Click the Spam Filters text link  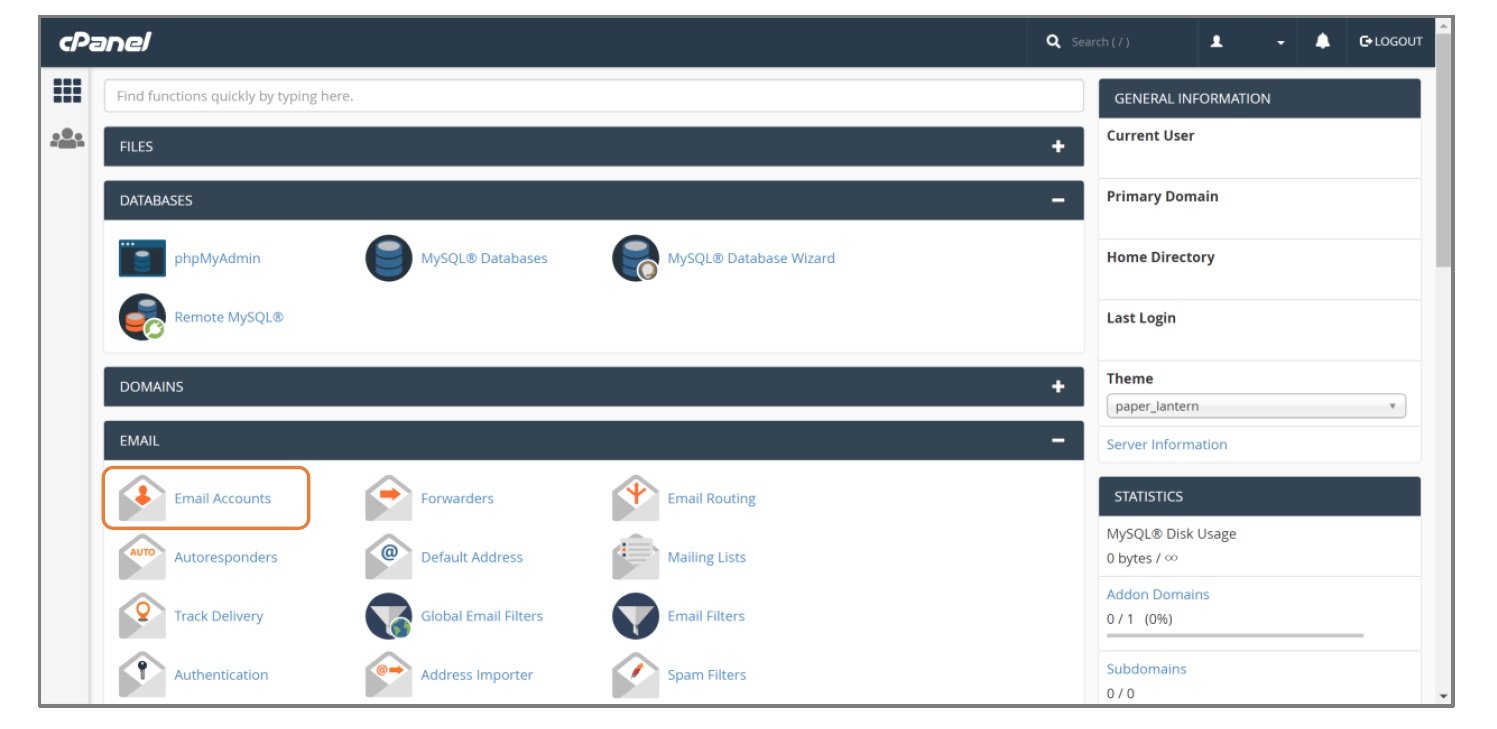(706, 675)
